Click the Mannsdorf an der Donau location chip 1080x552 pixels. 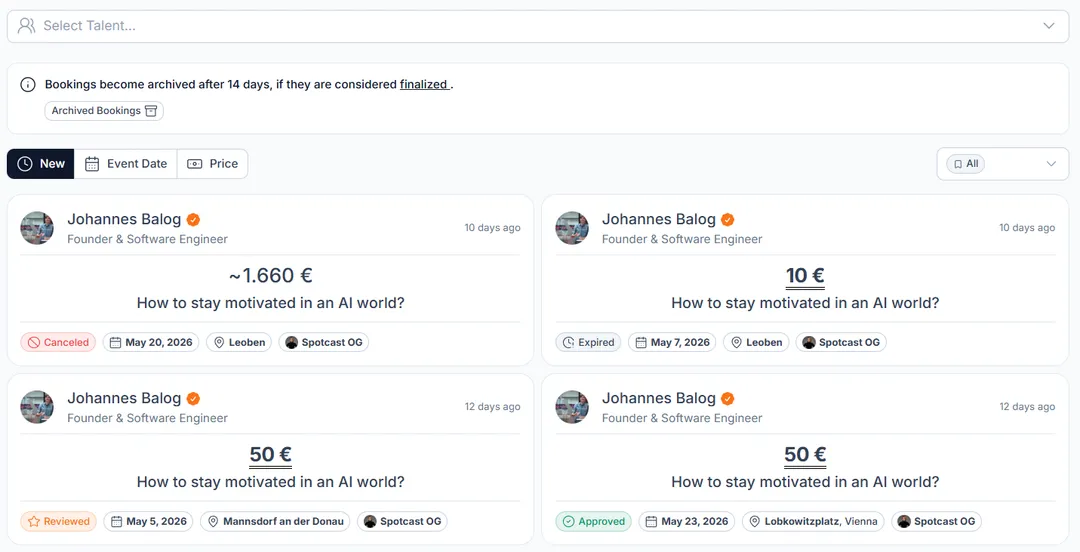click(x=276, y=522)
